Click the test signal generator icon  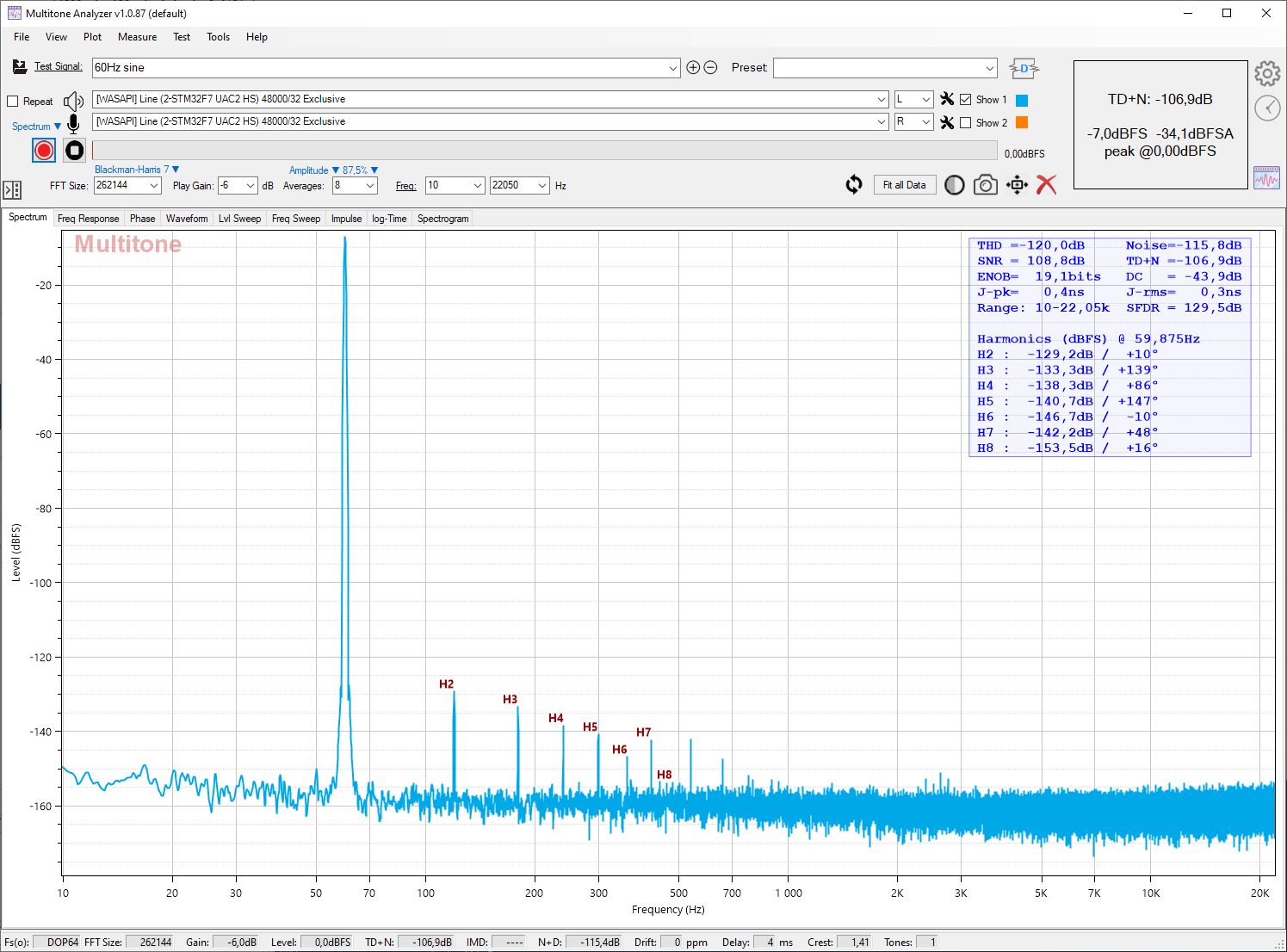coord(20,66)
